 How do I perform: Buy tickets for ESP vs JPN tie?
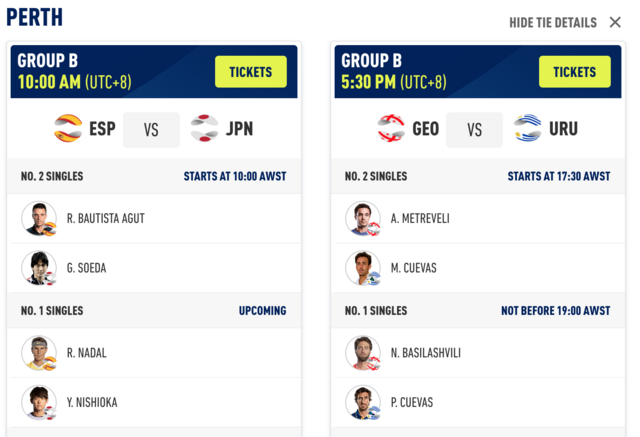click(250, 72)
